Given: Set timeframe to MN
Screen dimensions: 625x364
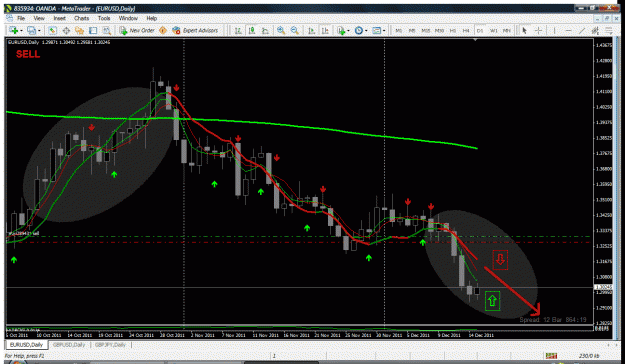Looking at the screenshot, I should tap(507, 31).
